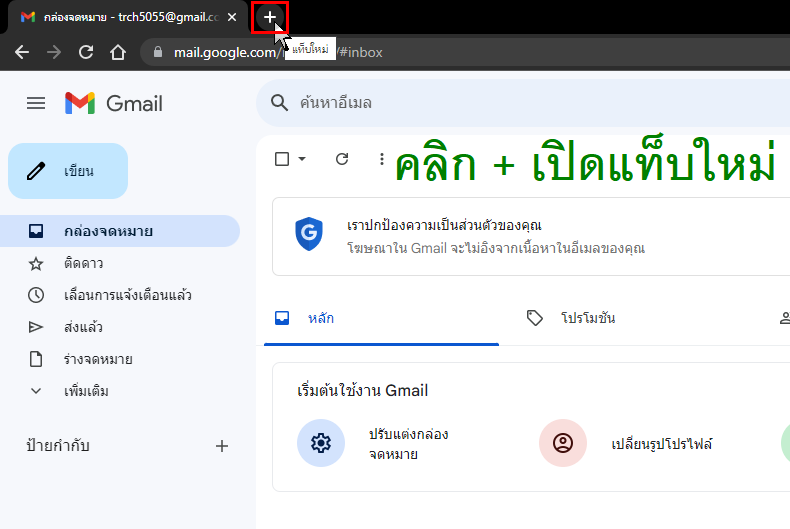Tick the select-all emails checkbox
The height and width of the screenshot is (529, 790).
[282, 159]
